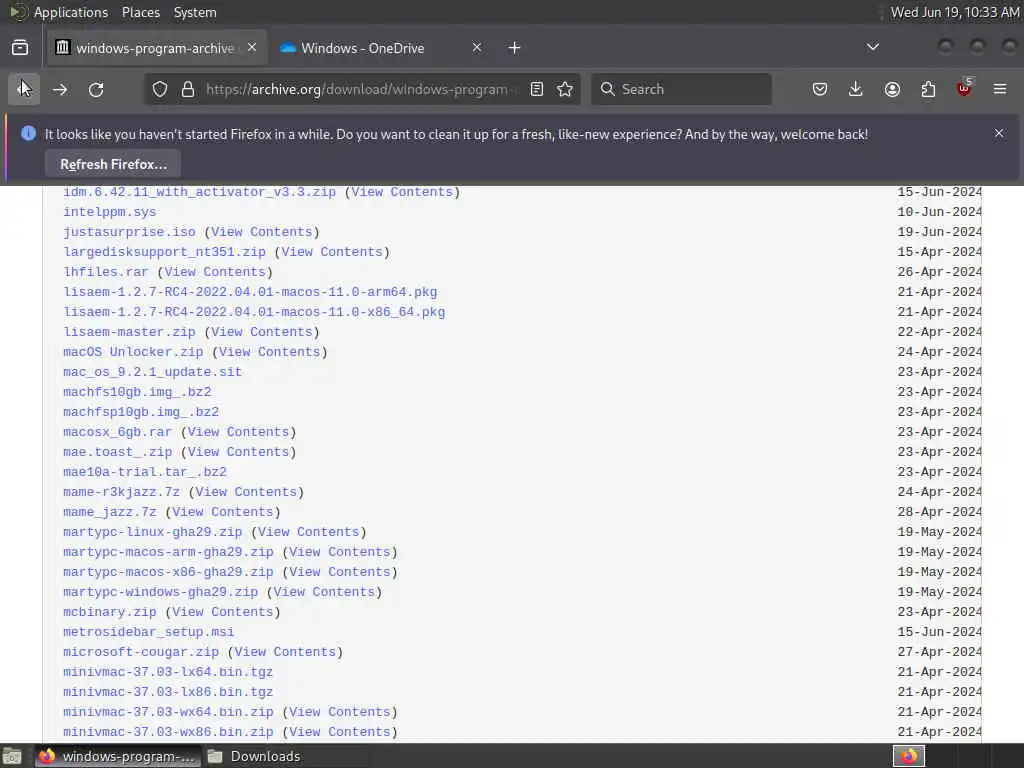Open machfsp10gb.img_.bz2 link
Screen dimensions: 1024x768
click(x=141, y=412)
